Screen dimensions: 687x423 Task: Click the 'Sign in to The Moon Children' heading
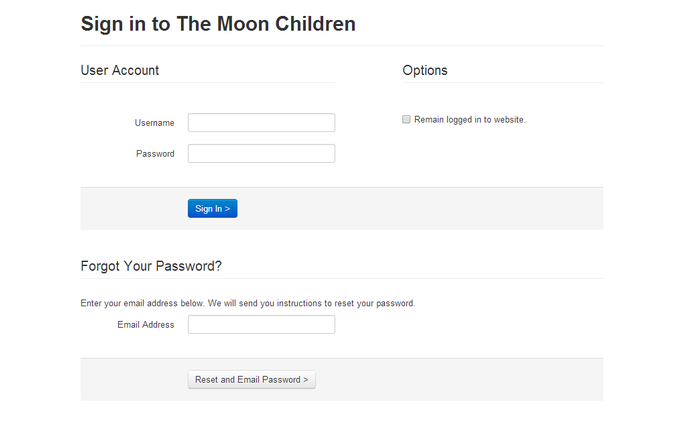click(217, 24)
